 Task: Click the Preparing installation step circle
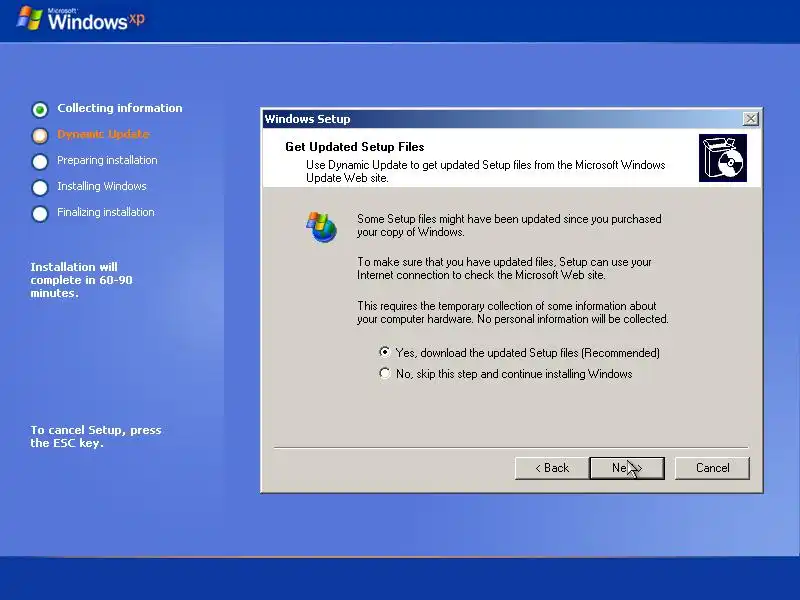[x=40, y=161]
